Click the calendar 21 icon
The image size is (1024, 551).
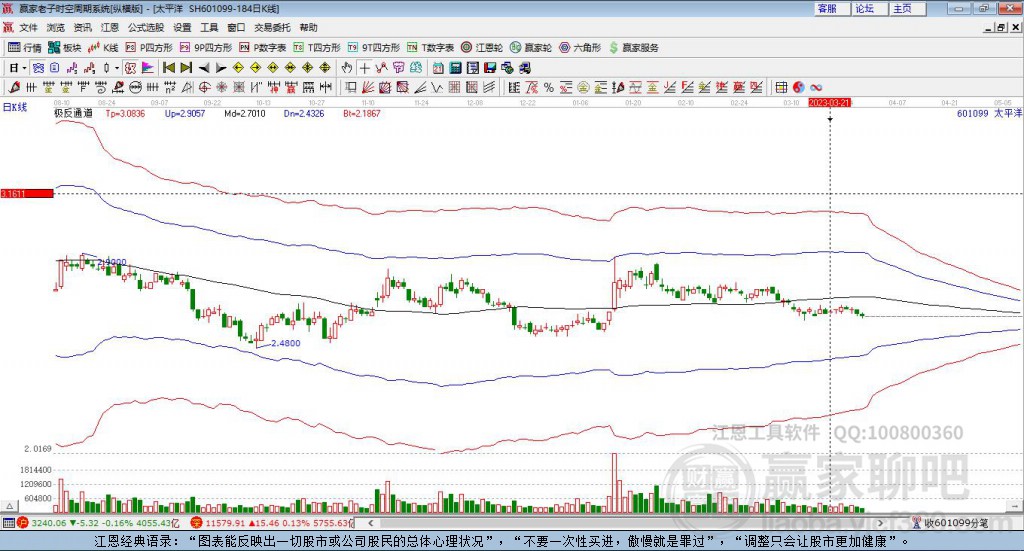coord(438,68)
